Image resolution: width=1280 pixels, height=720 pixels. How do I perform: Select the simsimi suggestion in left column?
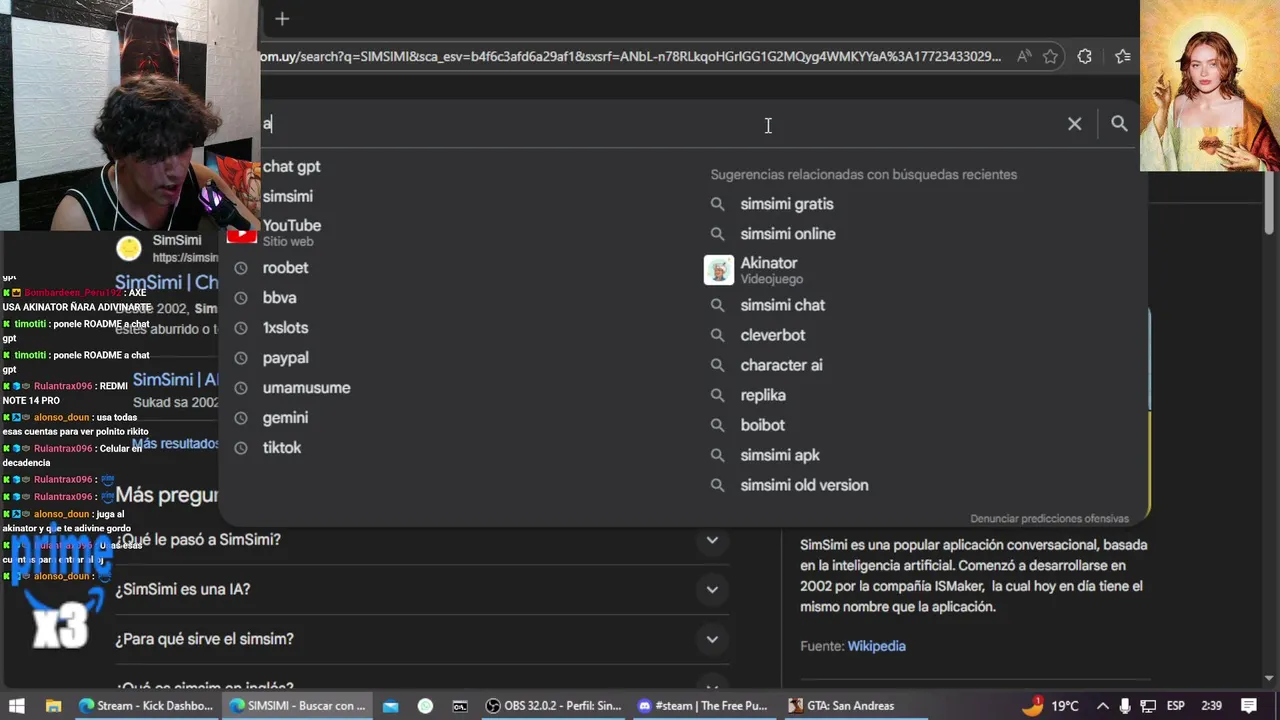288,197
